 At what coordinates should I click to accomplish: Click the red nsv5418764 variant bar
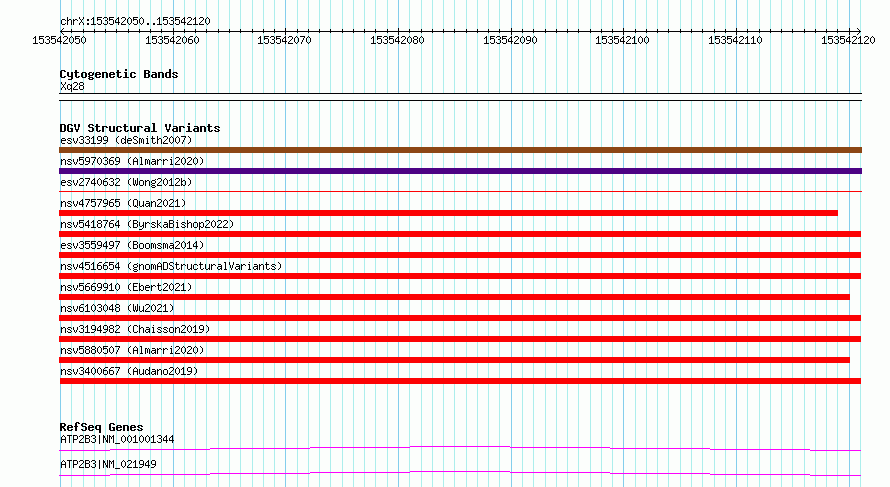tap(460, 234)
